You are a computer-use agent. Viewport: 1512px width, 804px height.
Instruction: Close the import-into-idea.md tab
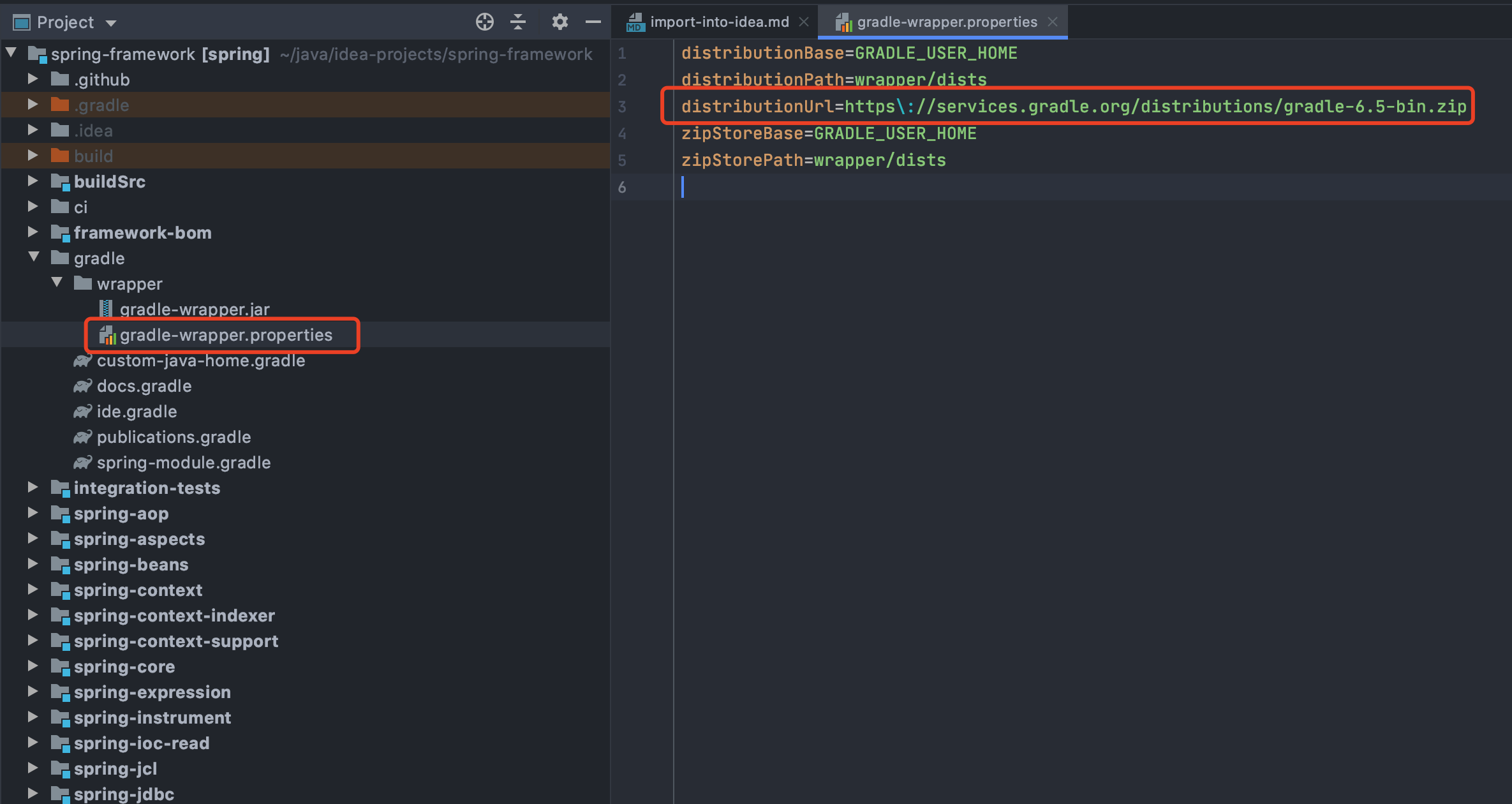coord(804,22)
